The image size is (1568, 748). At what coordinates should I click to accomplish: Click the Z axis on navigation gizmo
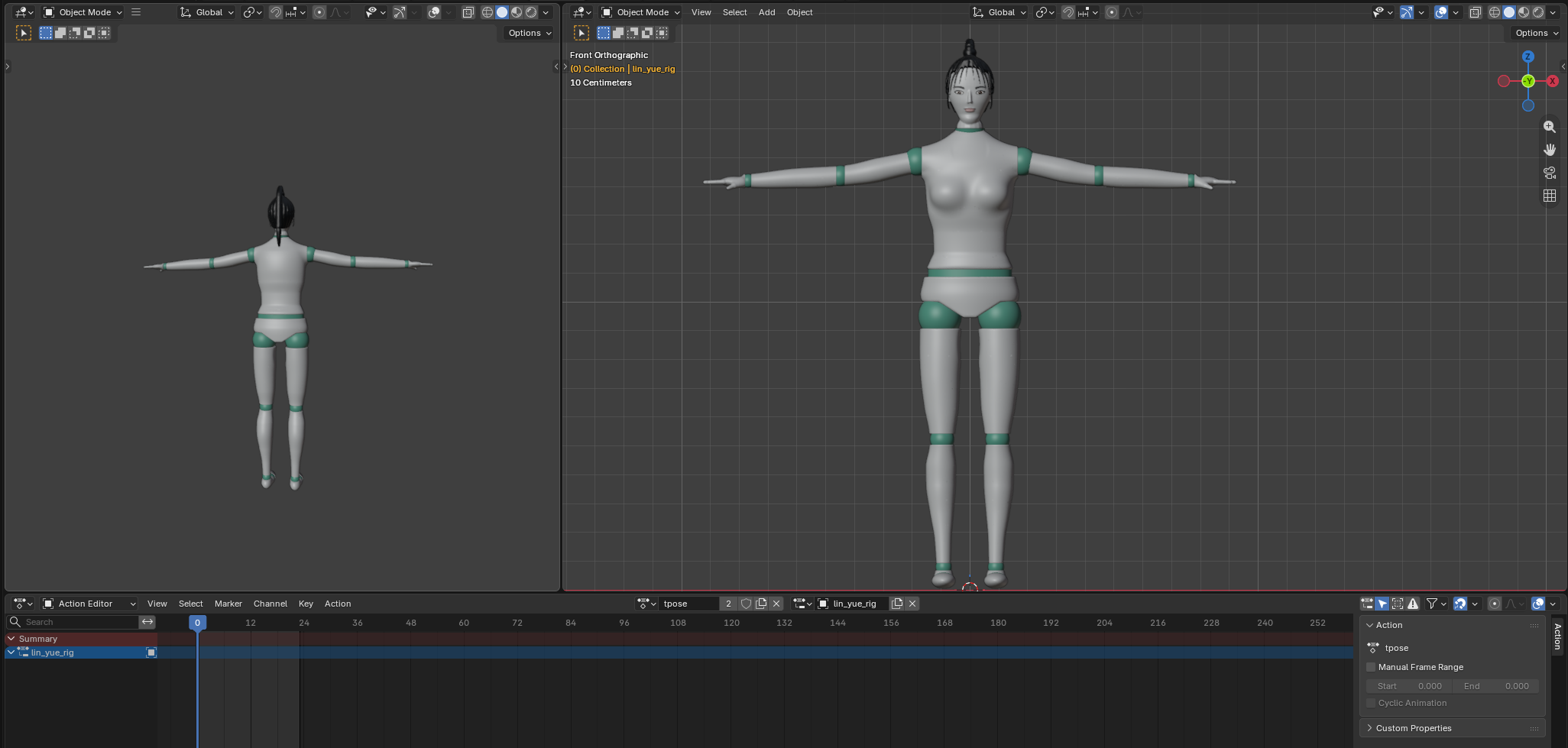(1528, 57)
